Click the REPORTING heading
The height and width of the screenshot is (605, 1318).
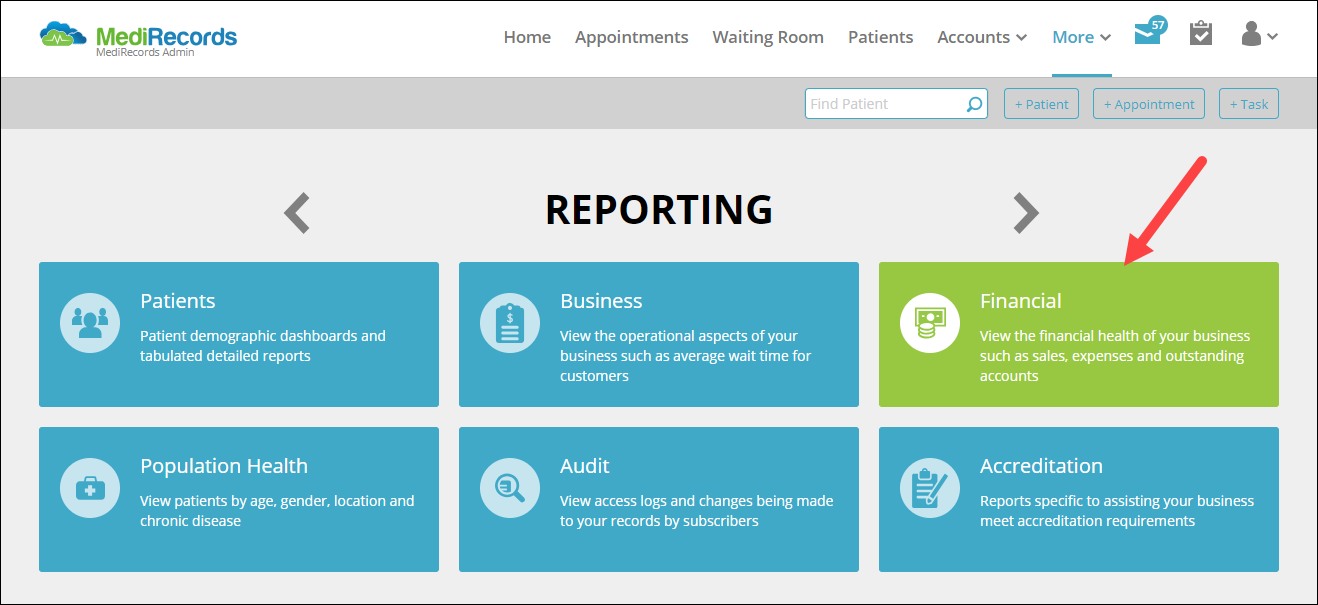(x=659, y=210)
